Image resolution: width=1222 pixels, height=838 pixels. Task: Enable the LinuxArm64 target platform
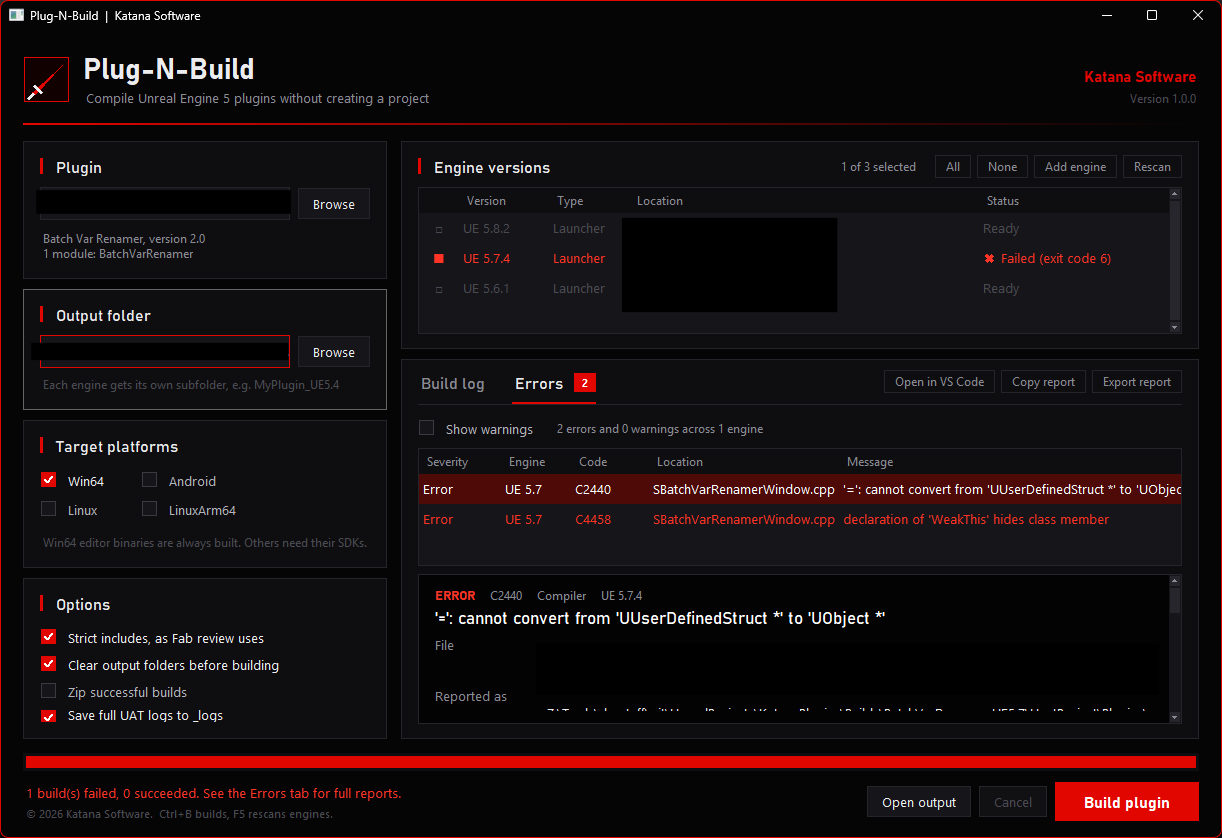point(149,509)
